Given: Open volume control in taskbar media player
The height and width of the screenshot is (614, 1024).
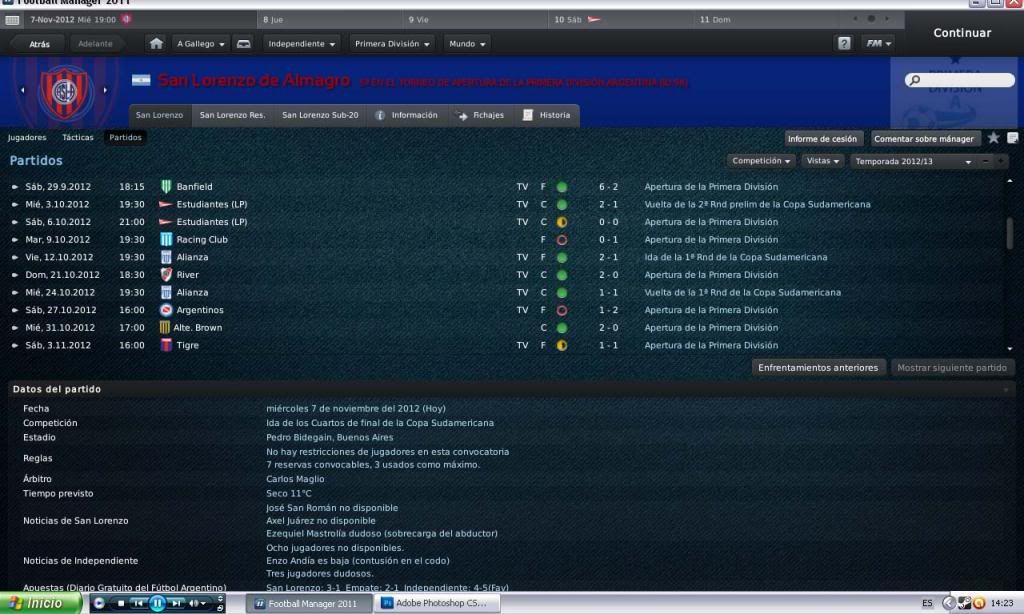Looking at the screenshot, I should [197, 604].
